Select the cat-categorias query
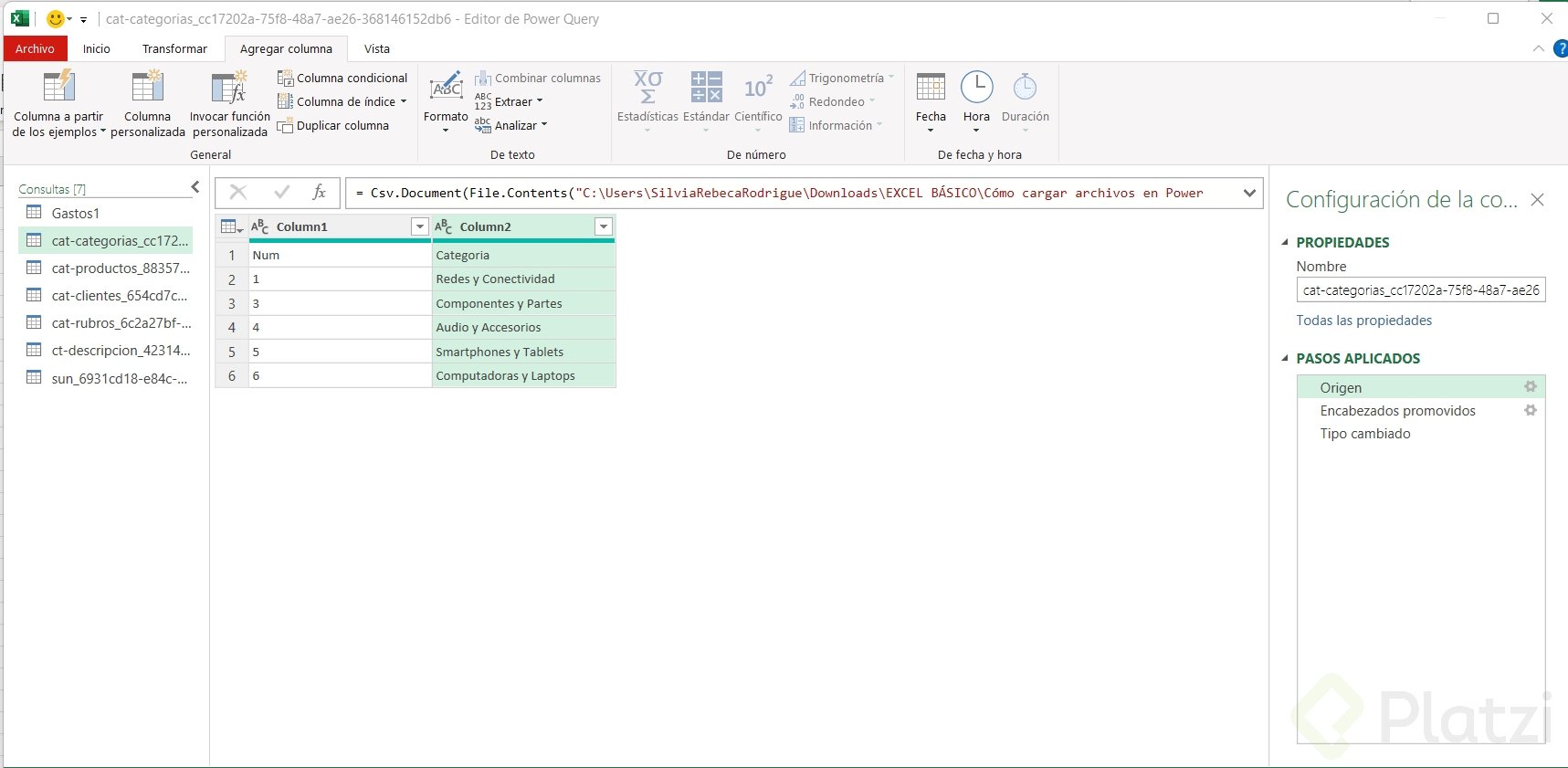This screenshot has height=768, width=1568. point(106,240)
